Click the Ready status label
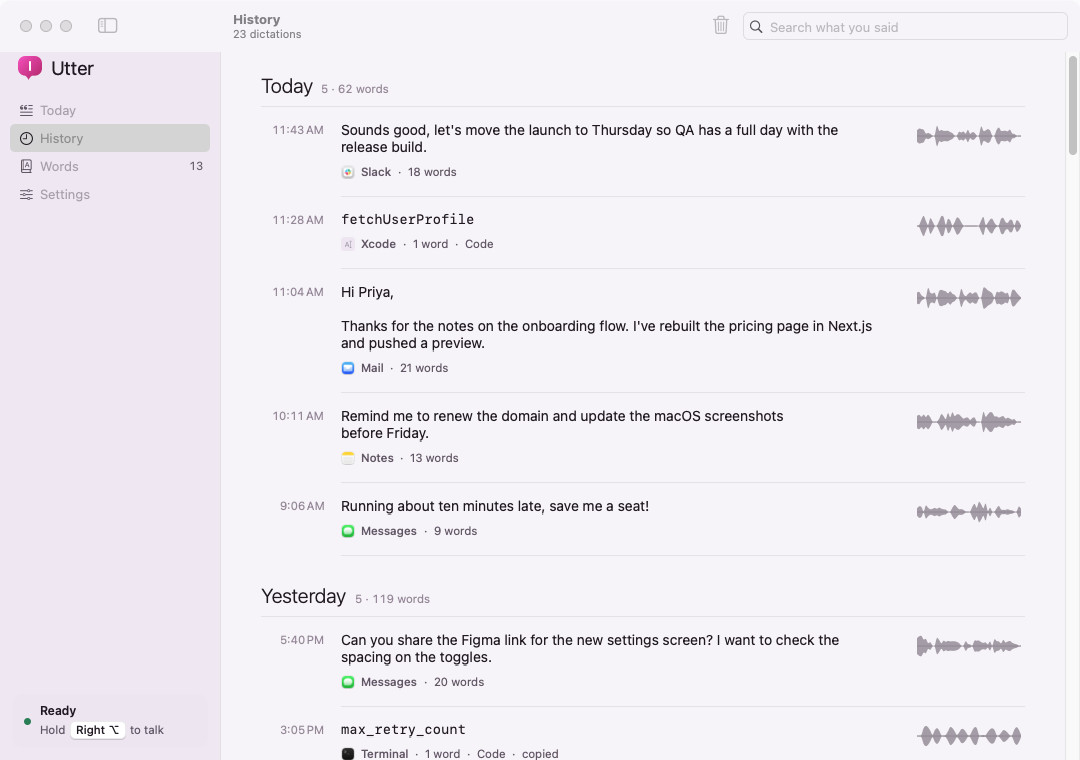1080x760 pixels. point(58,710)
